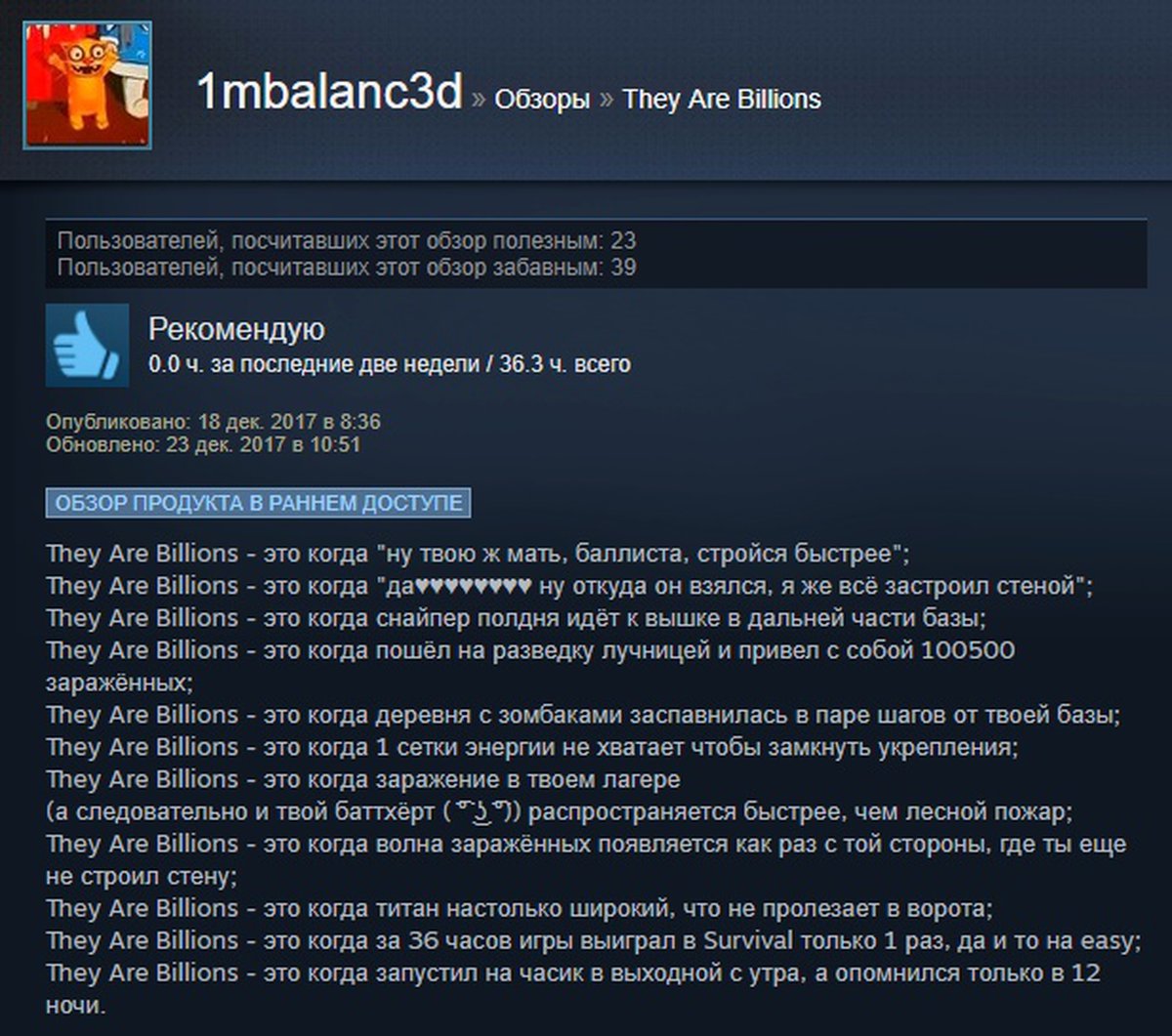1172x1036 pixels.
Task: Click the helpful users count line showing 23
Action: click(347, 240)
